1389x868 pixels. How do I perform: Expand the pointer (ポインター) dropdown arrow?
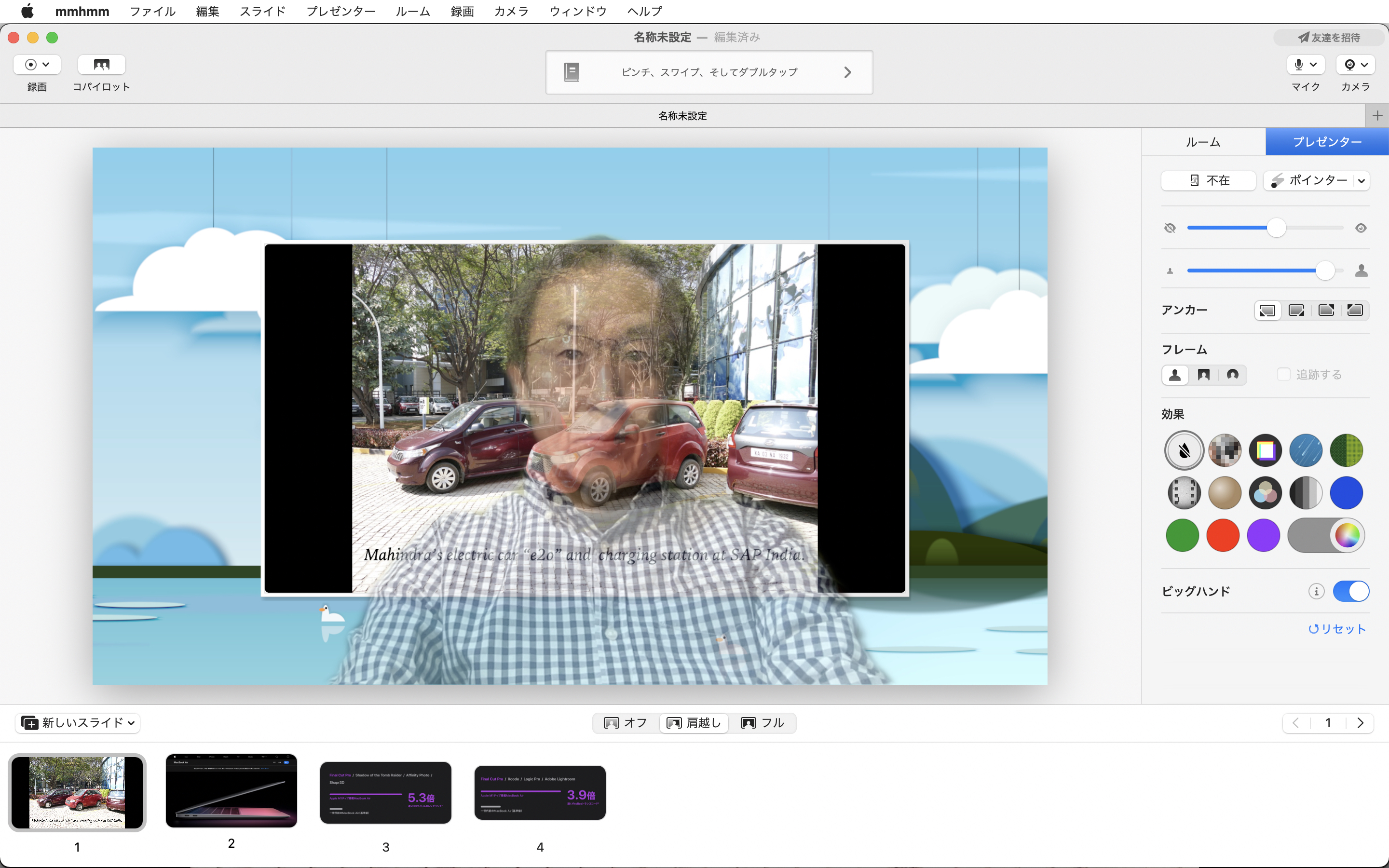coord(1362,181)
